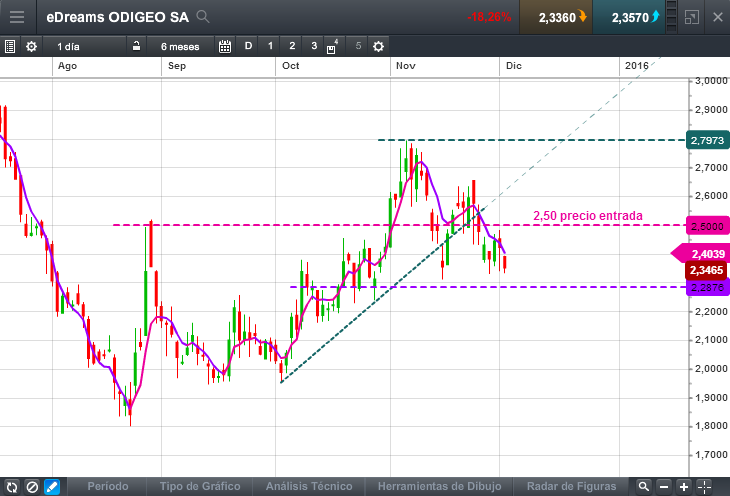The image size is (730, 496).
Task: Activate the crosshair cursor tool
Action: point(704,487)
